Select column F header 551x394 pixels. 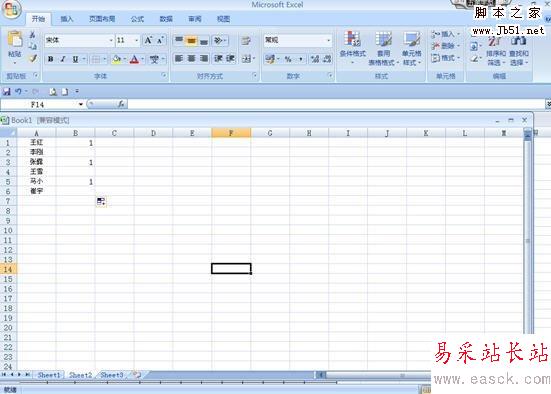point(231,133)
